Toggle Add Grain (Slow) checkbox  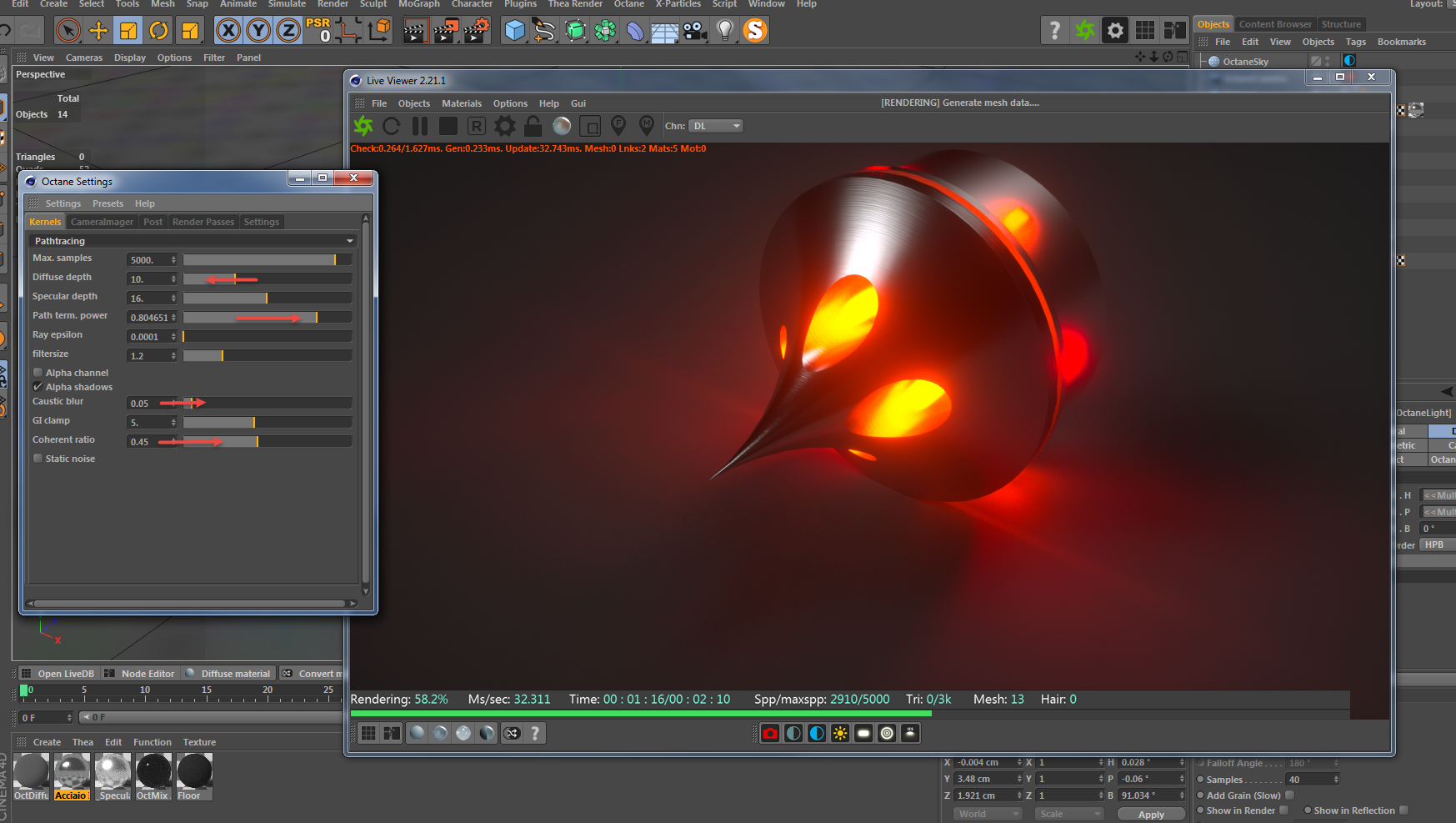(1289, 795)
